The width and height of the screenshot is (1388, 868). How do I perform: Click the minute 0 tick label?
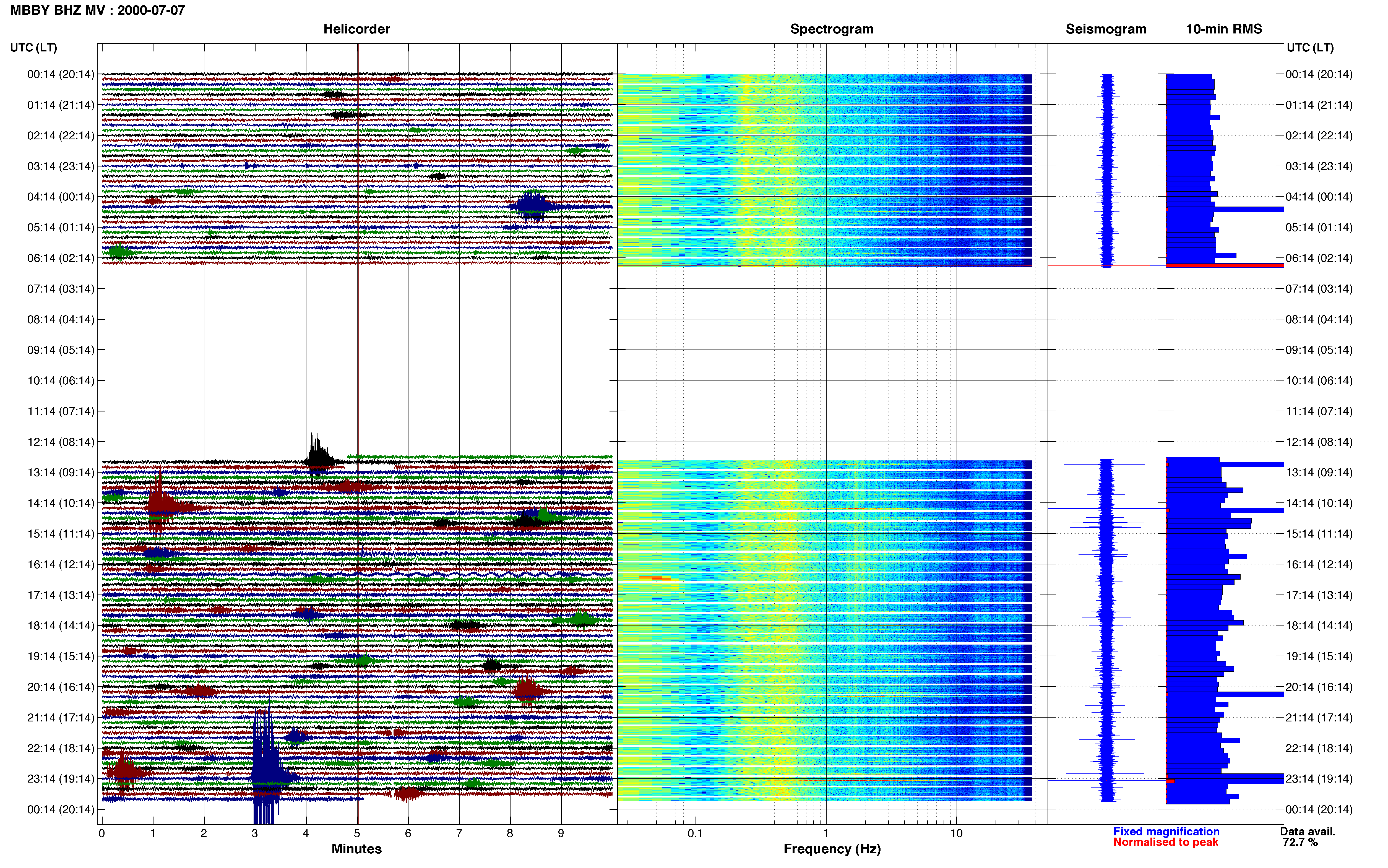tap(101, 833)
